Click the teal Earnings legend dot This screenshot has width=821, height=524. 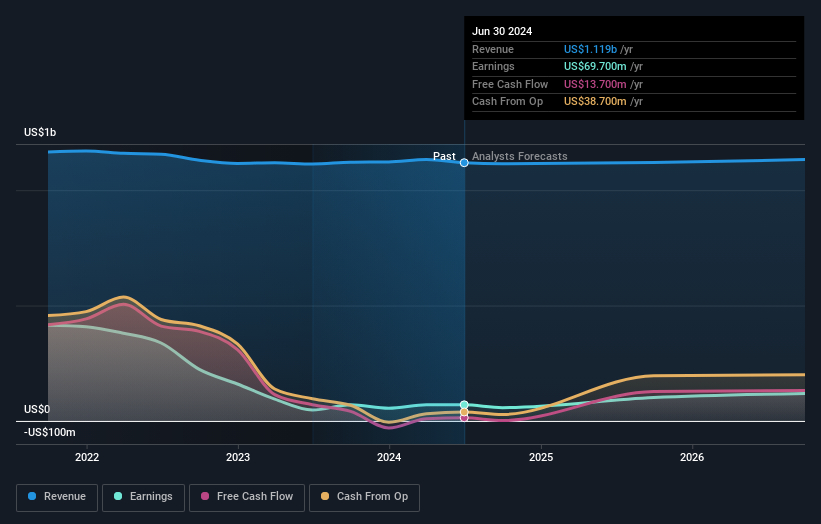coord(118,496)
